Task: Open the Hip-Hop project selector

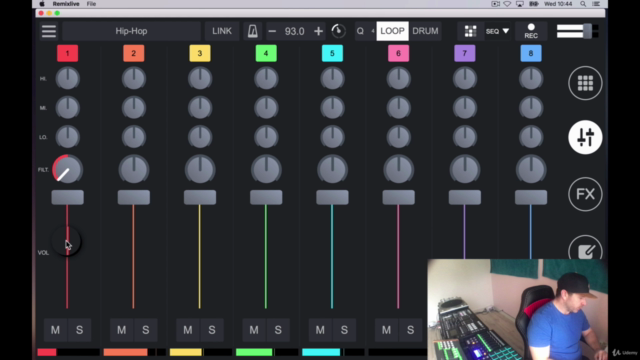Action: 131,31
